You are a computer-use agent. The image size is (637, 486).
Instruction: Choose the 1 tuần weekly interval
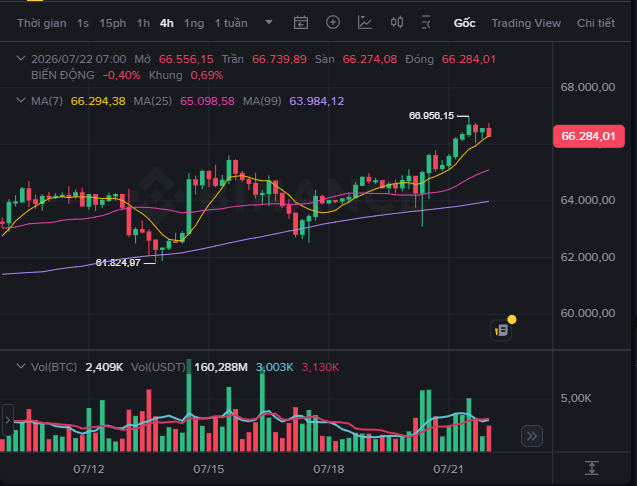(231, 23)
